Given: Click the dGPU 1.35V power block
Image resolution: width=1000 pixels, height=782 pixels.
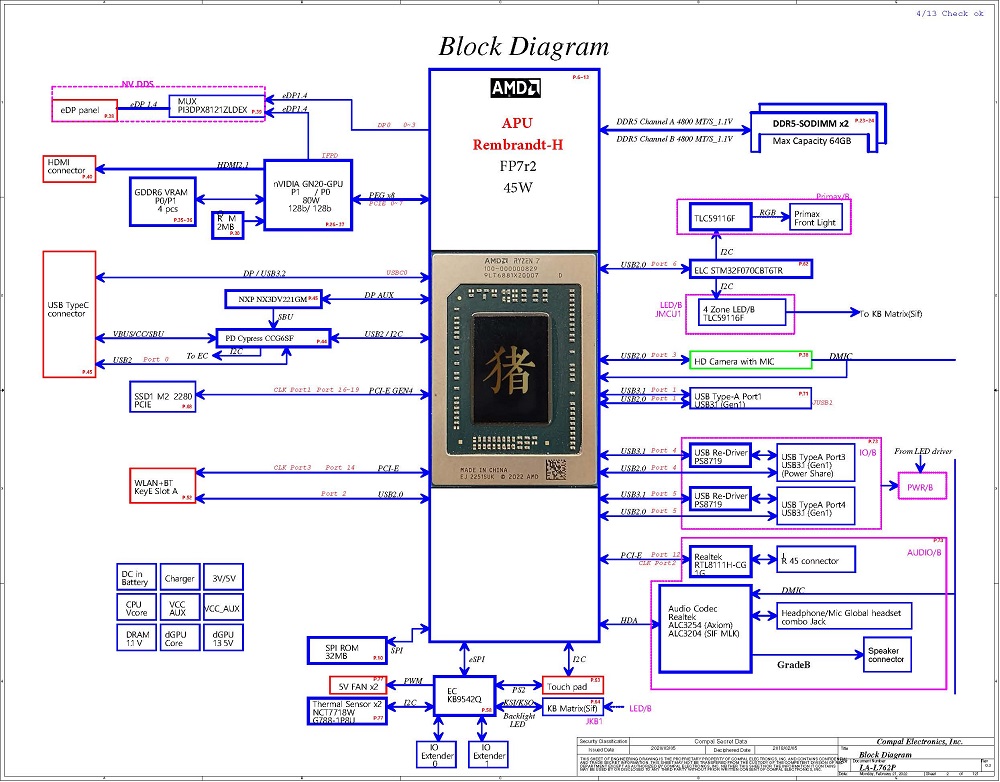Looking at the screenshot, I should click(223, 637).
